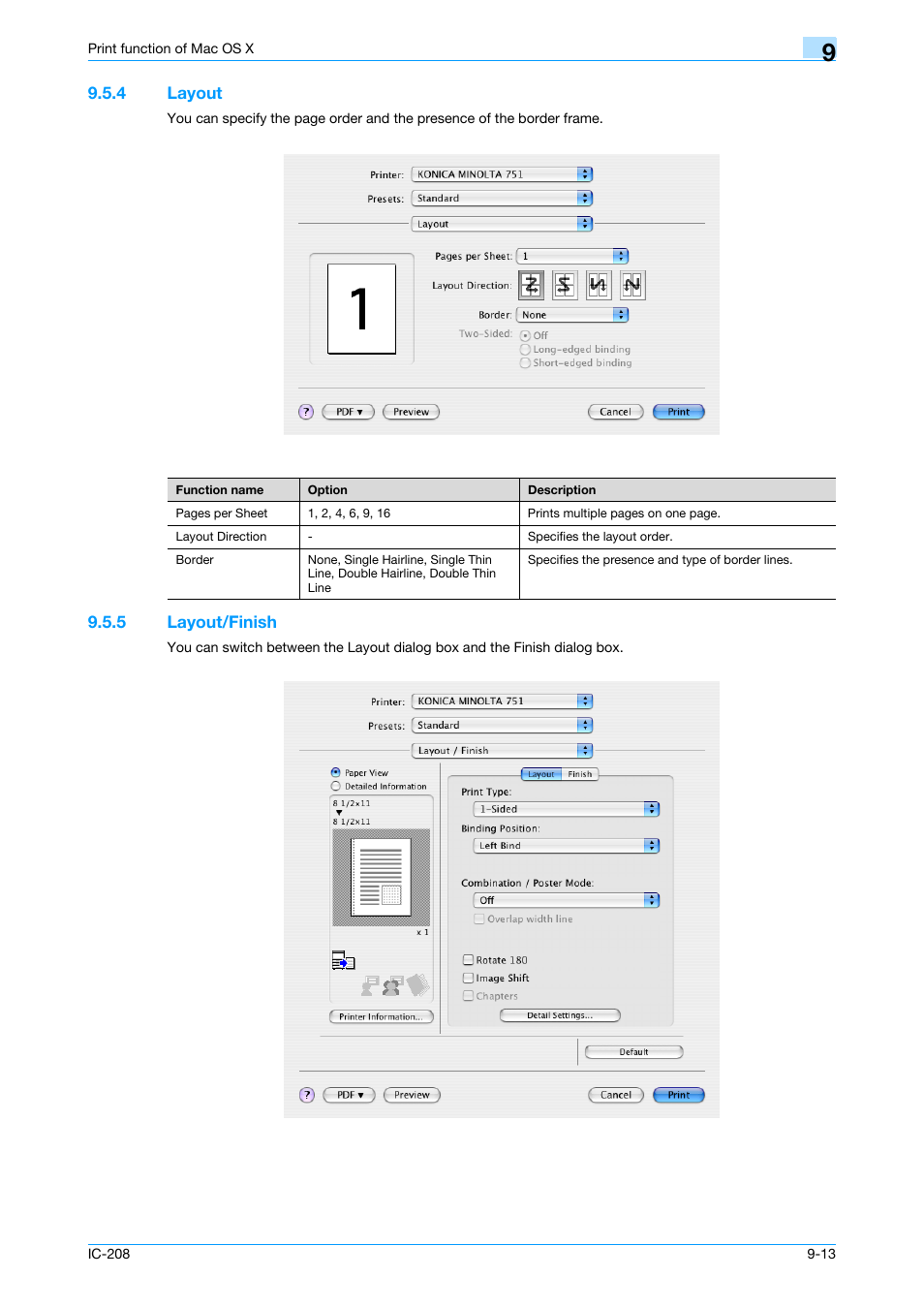The width and height of the screenshot is (924, 1308).
Task: Open the Combination / Poster Mode dropdown
Action: click(x=567, y=900)
